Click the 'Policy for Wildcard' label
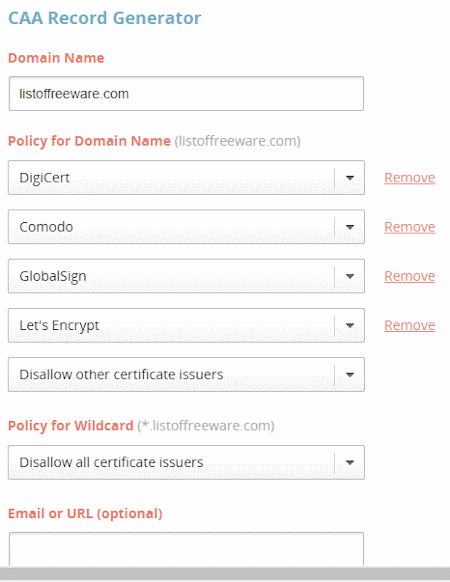 71,425
